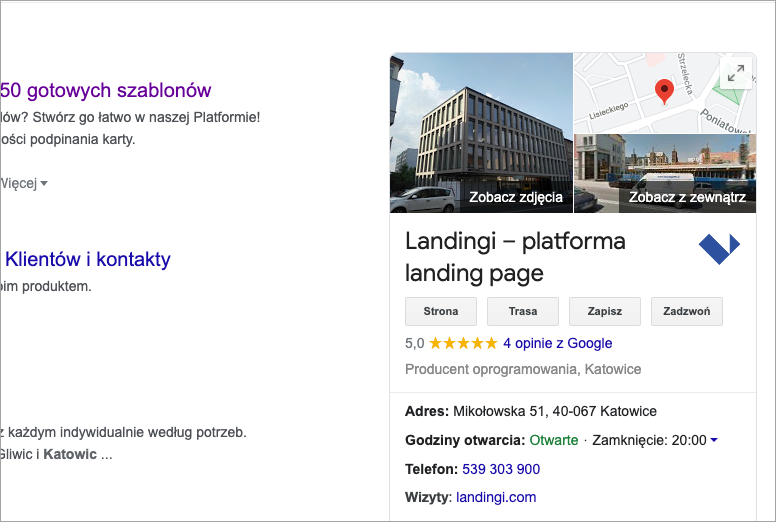Image resolution: width=776 pixels, height=522 pixels.
Task: Click the five-star rating icons
Action: tap(463, 343)
